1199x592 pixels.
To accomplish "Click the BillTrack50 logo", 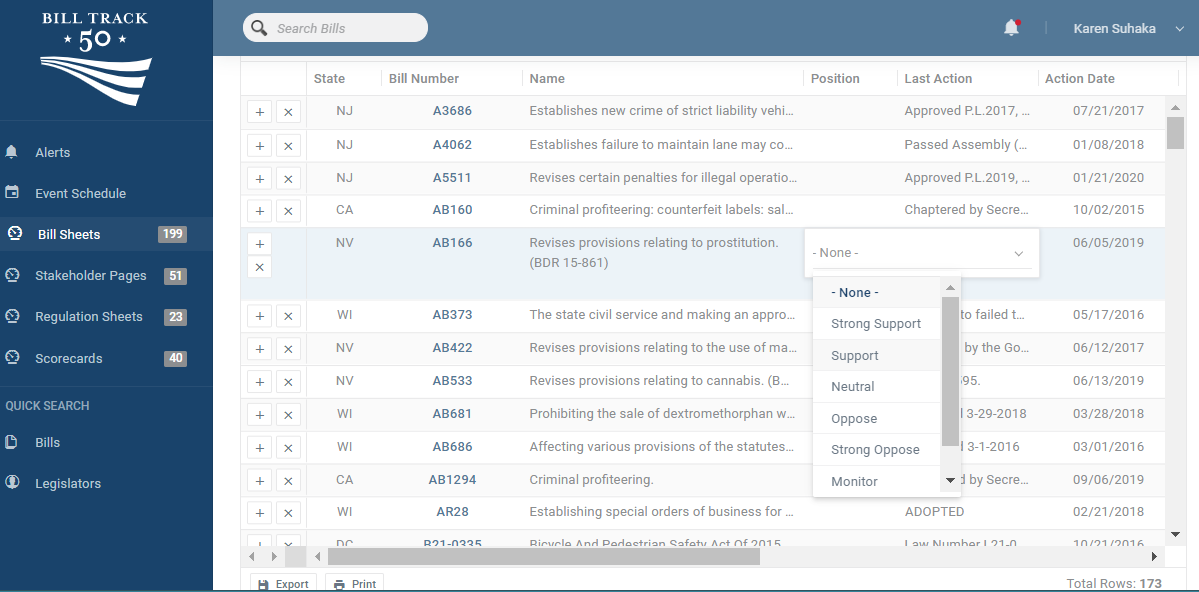I will click(x=96, y=58).
